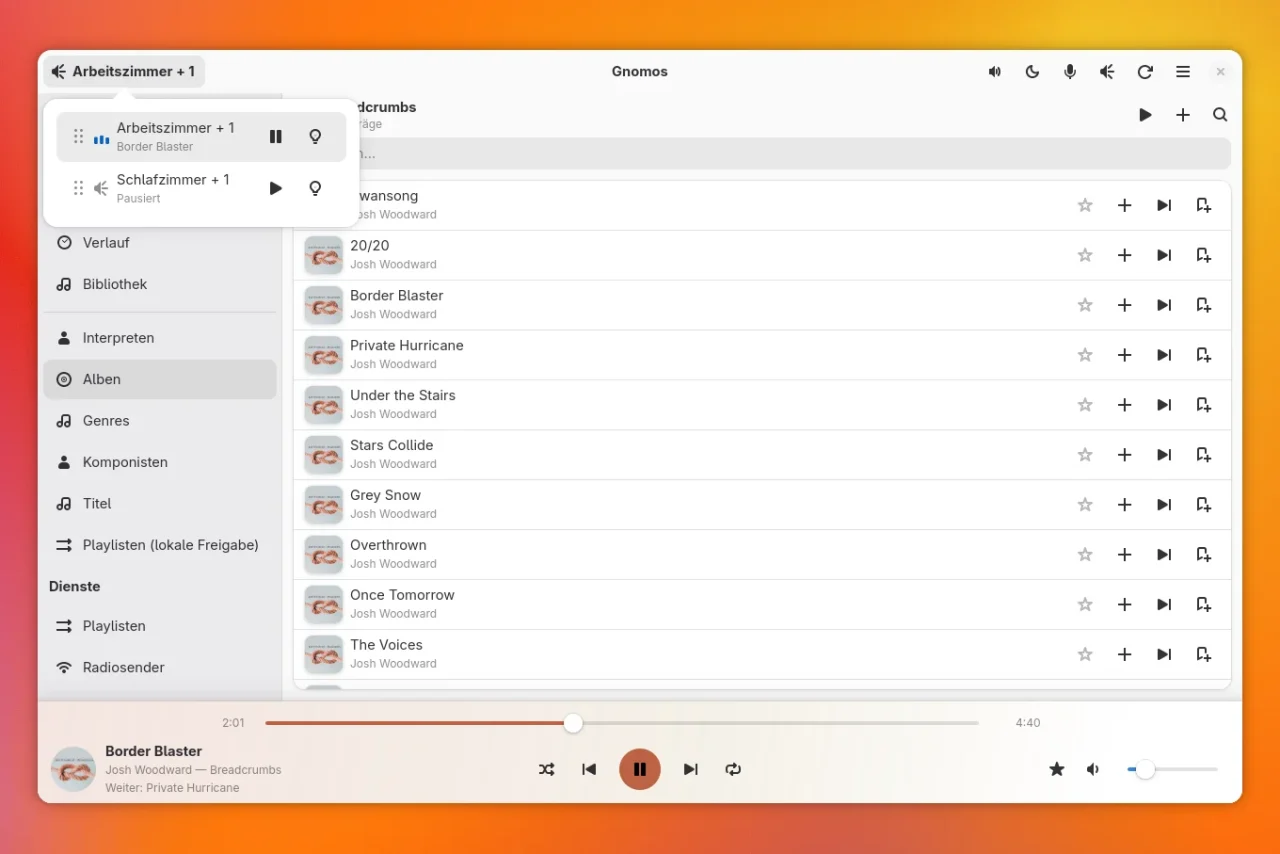Screen dimensions: 1280x854
Task: Click the star icon in player bar
Action: click(1056, 769)
